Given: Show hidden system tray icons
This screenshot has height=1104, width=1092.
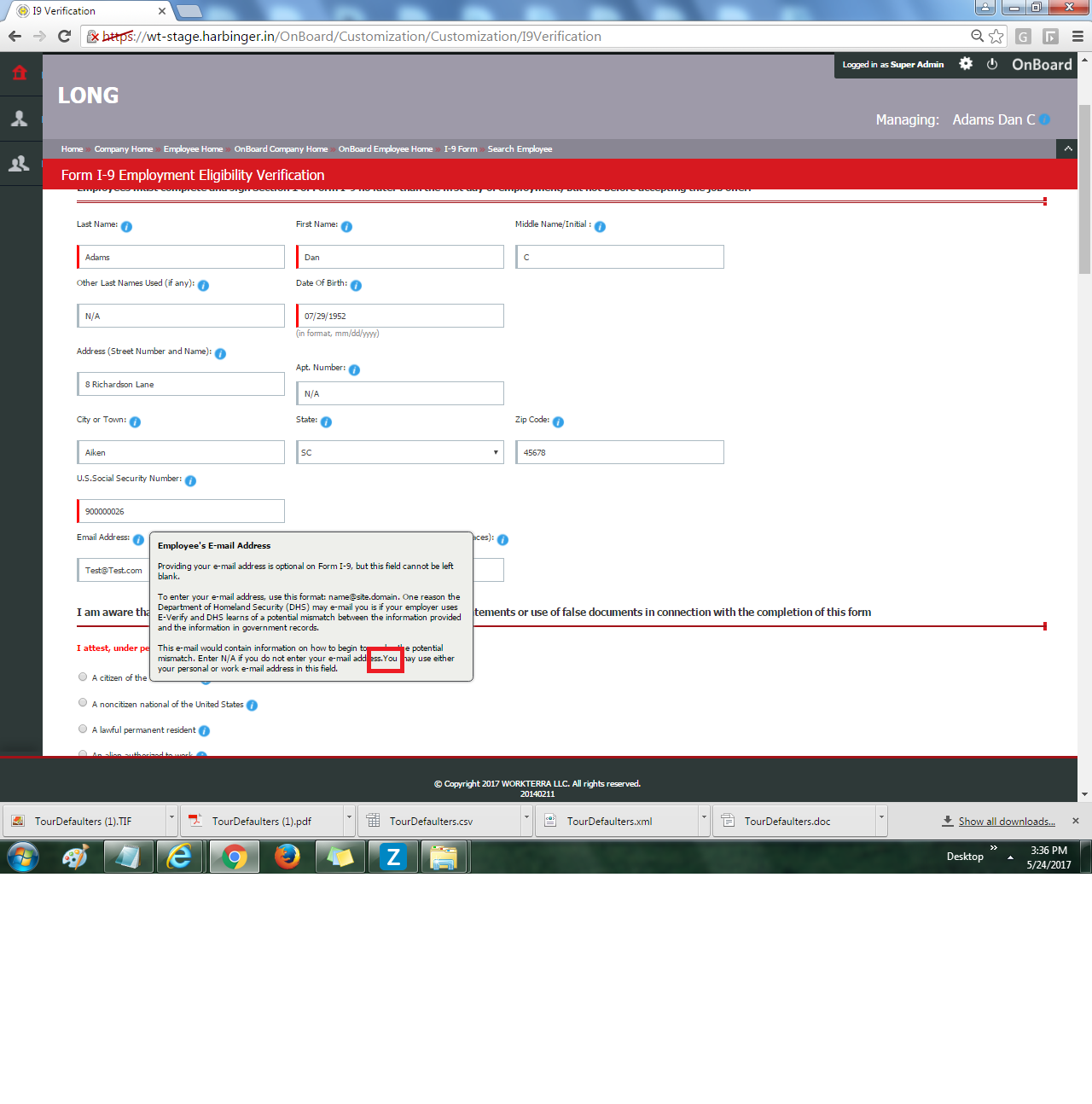Looking at the screenshot, I should 1010,857.
